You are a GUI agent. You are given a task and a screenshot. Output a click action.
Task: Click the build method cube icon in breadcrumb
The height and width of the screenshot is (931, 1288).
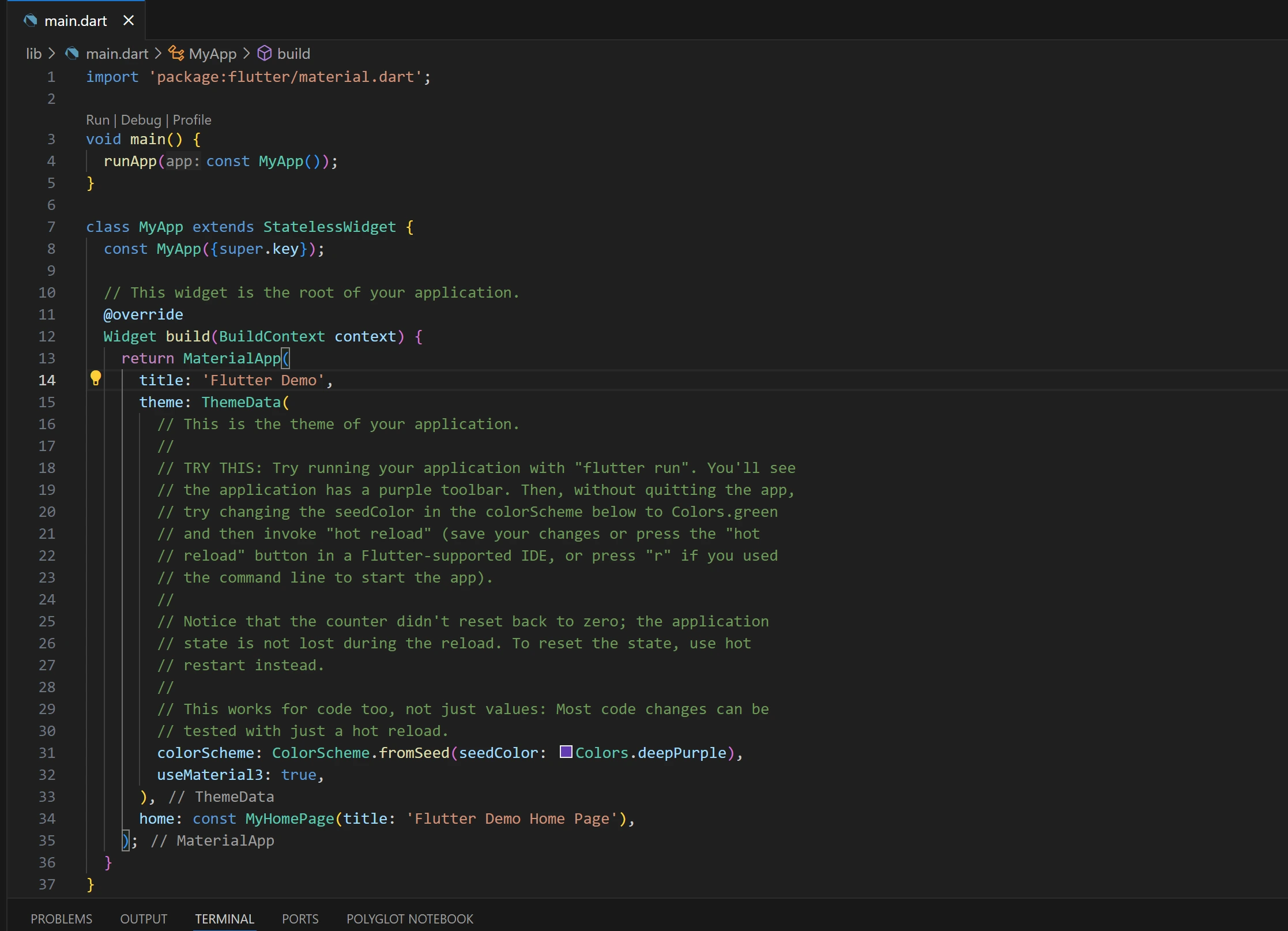click(x=264, y=54)
